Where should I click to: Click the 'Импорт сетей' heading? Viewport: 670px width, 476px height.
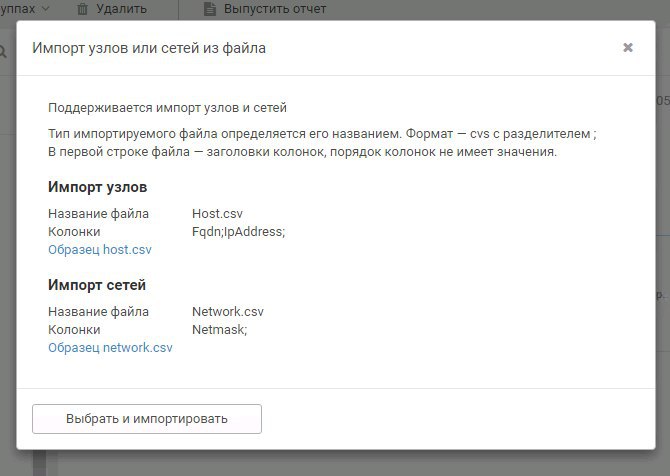(97, 285)
